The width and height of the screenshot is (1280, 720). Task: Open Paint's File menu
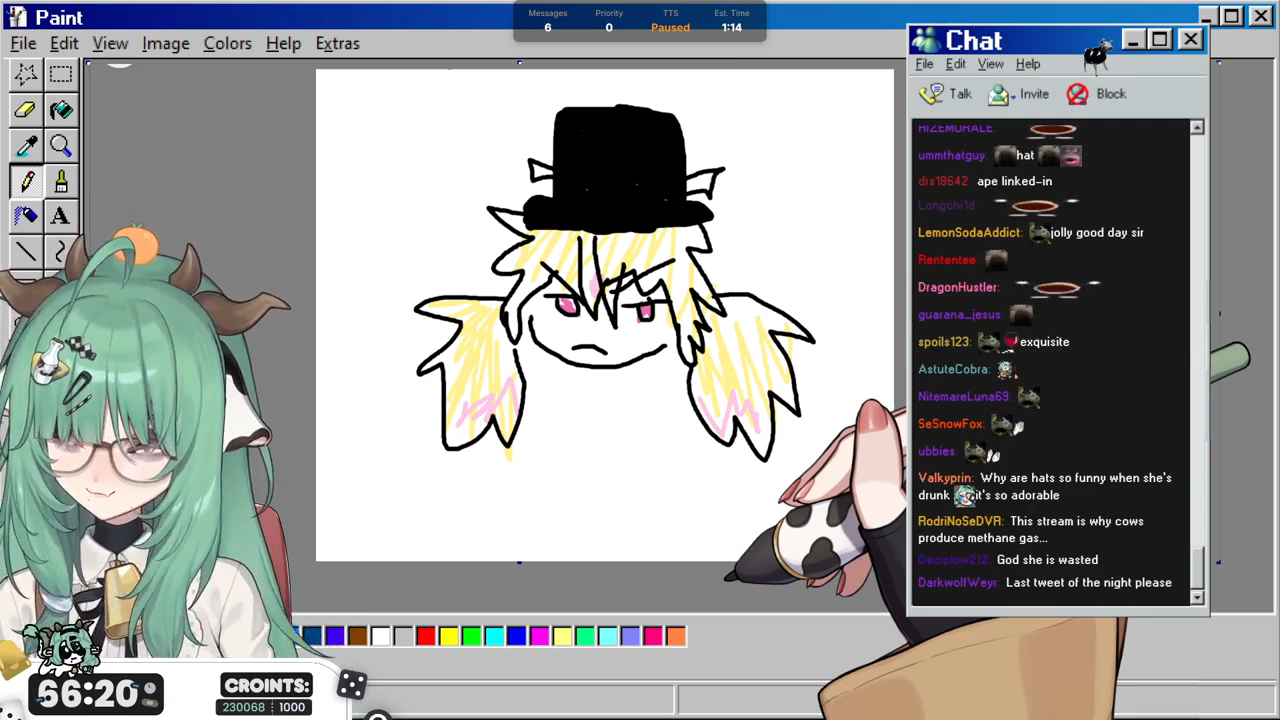(x=23, y=43)
